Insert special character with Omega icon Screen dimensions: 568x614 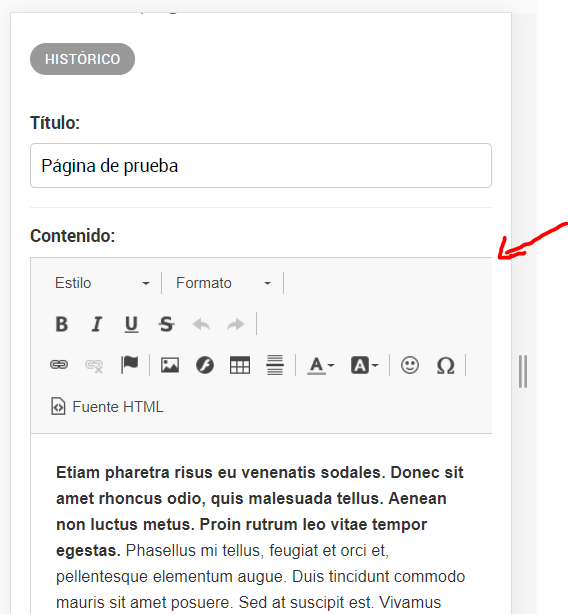pyautogui.click(x=445, y=365)
